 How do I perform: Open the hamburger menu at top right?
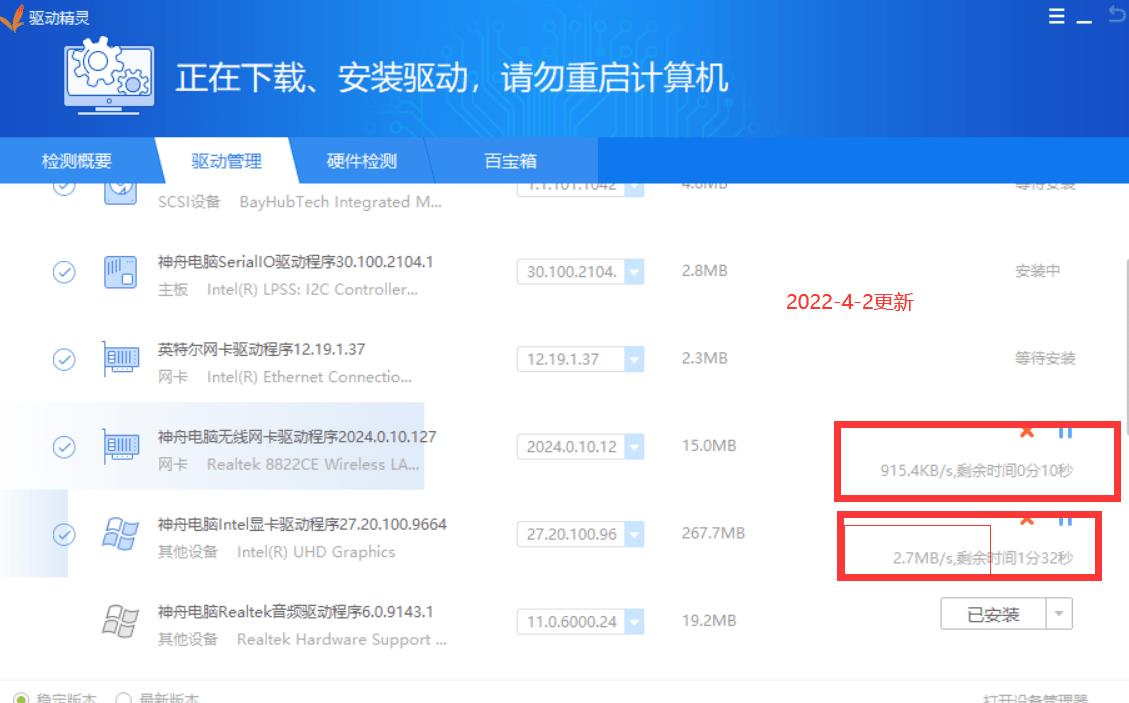click(1055, 15)
